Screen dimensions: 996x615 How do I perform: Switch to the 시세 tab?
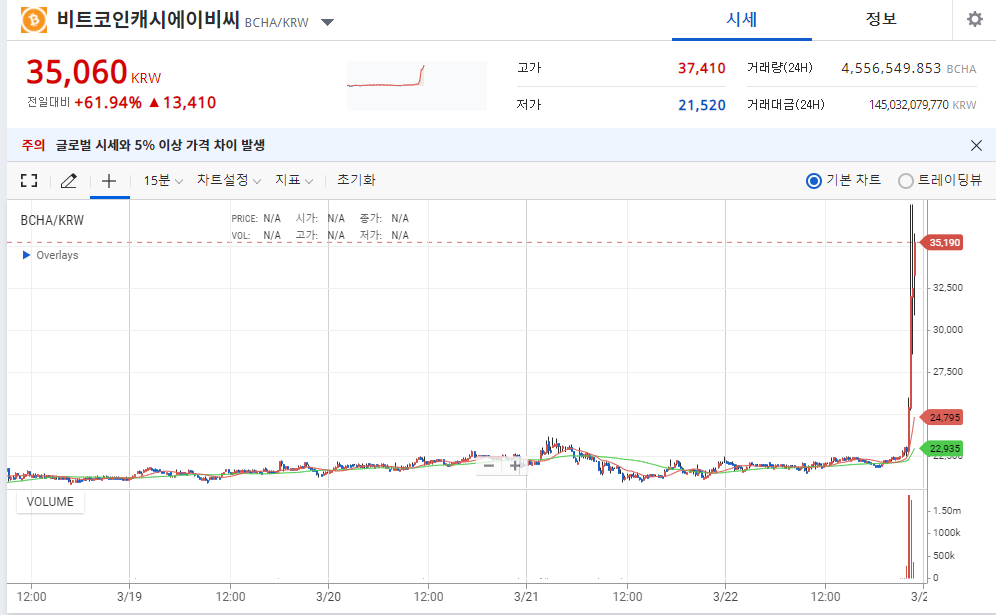tap(741, 20)
